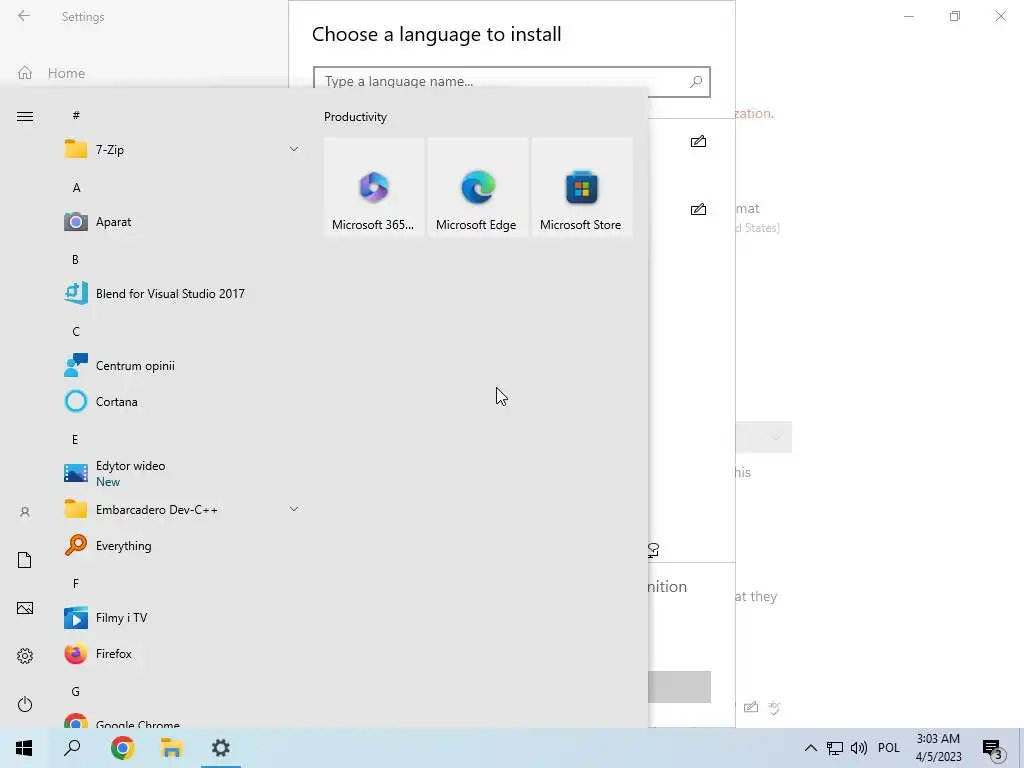Click the Windows Start button
The height and width of the screenshot is (768, 1024).
(x=24, y=748)
